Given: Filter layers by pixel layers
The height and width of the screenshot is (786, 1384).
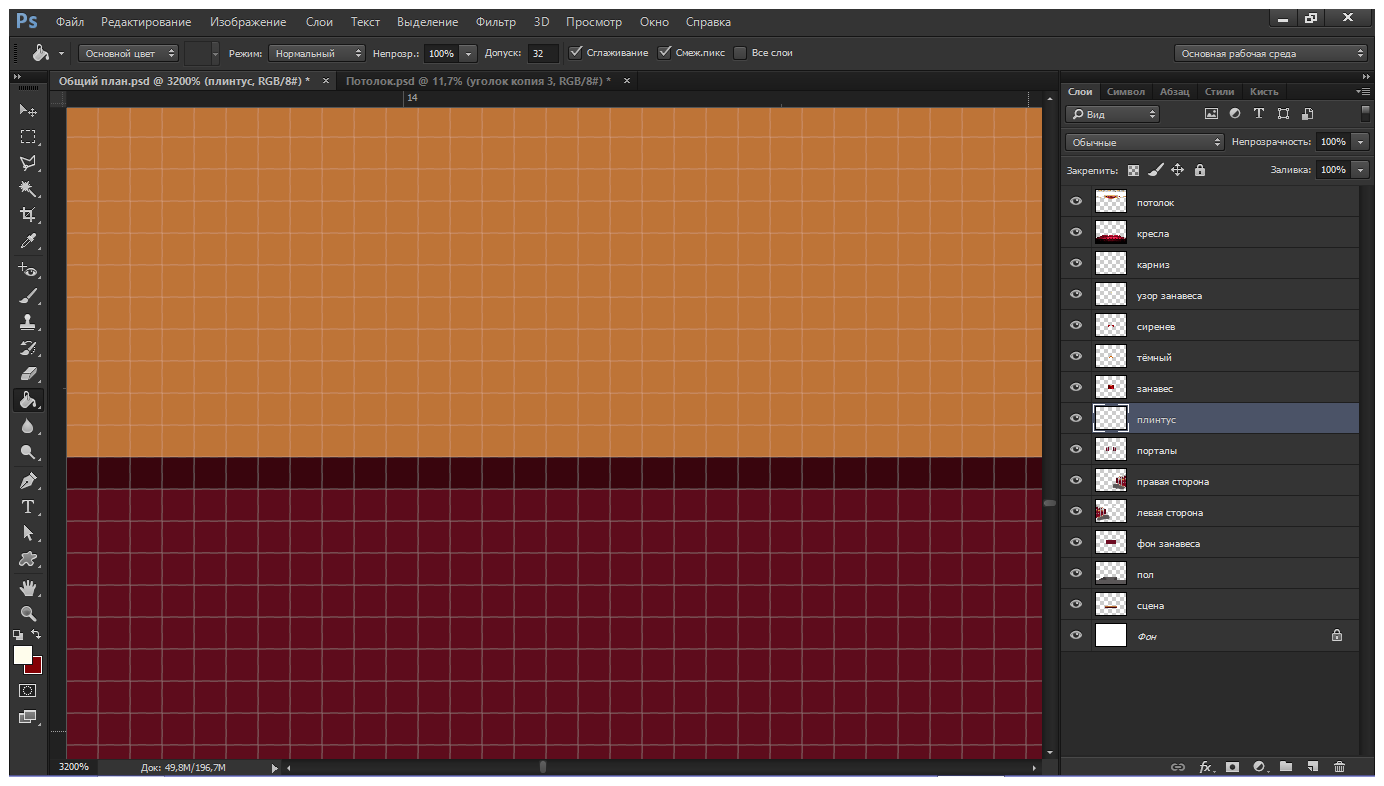Looking at the screenshot, I should click(1211, 114).
